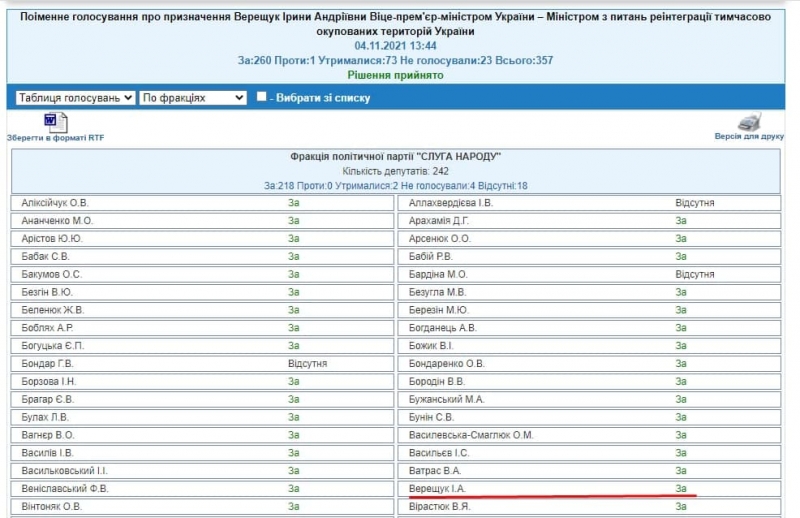Expand the 'По фракціях' dropdown
Screen dimensions: 800x518
[x=193, y=97]
